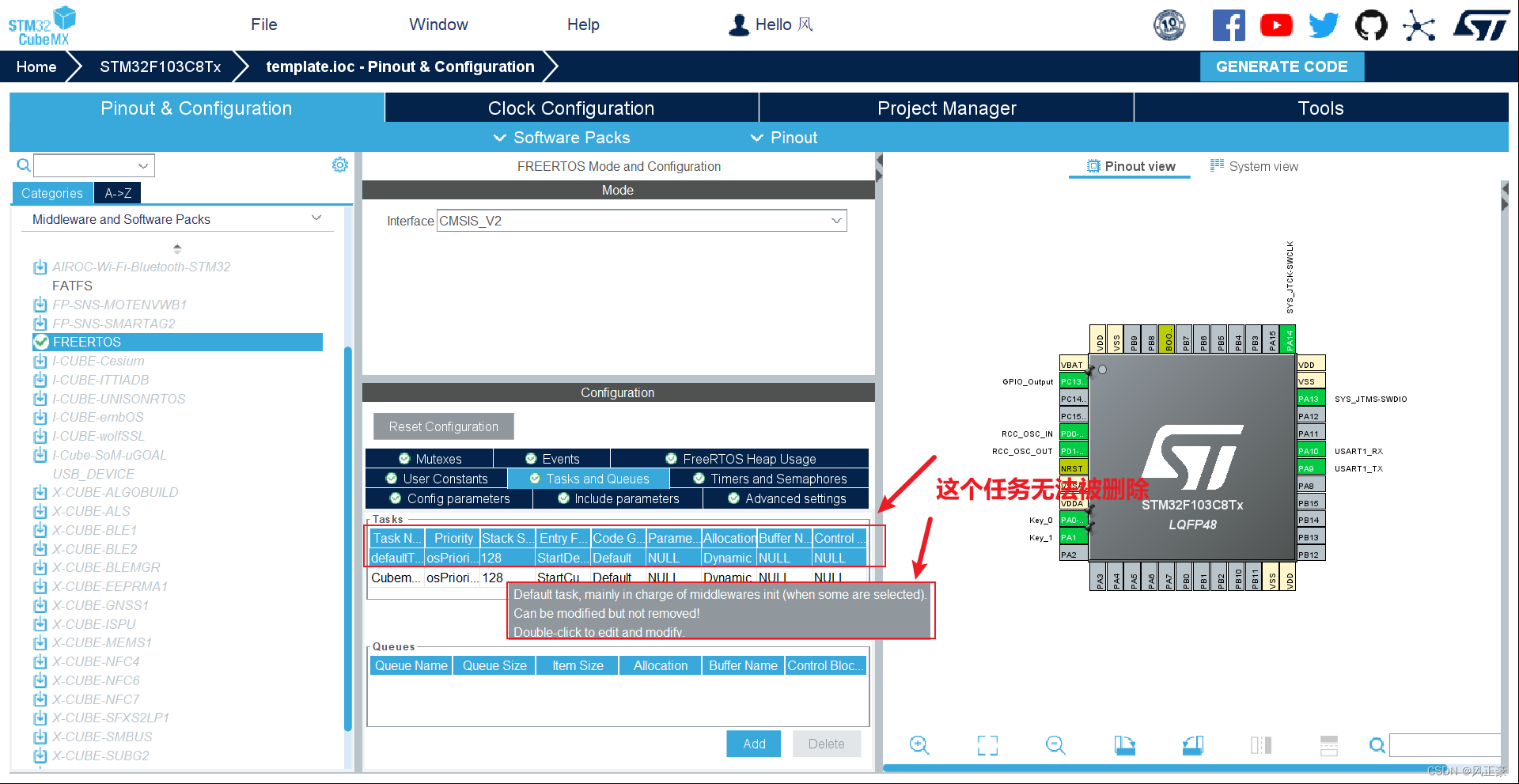Click the GENERATE CODE button
Image resolution: width=1519 pixels, height=784 pixels.
tap(1282, 66)
